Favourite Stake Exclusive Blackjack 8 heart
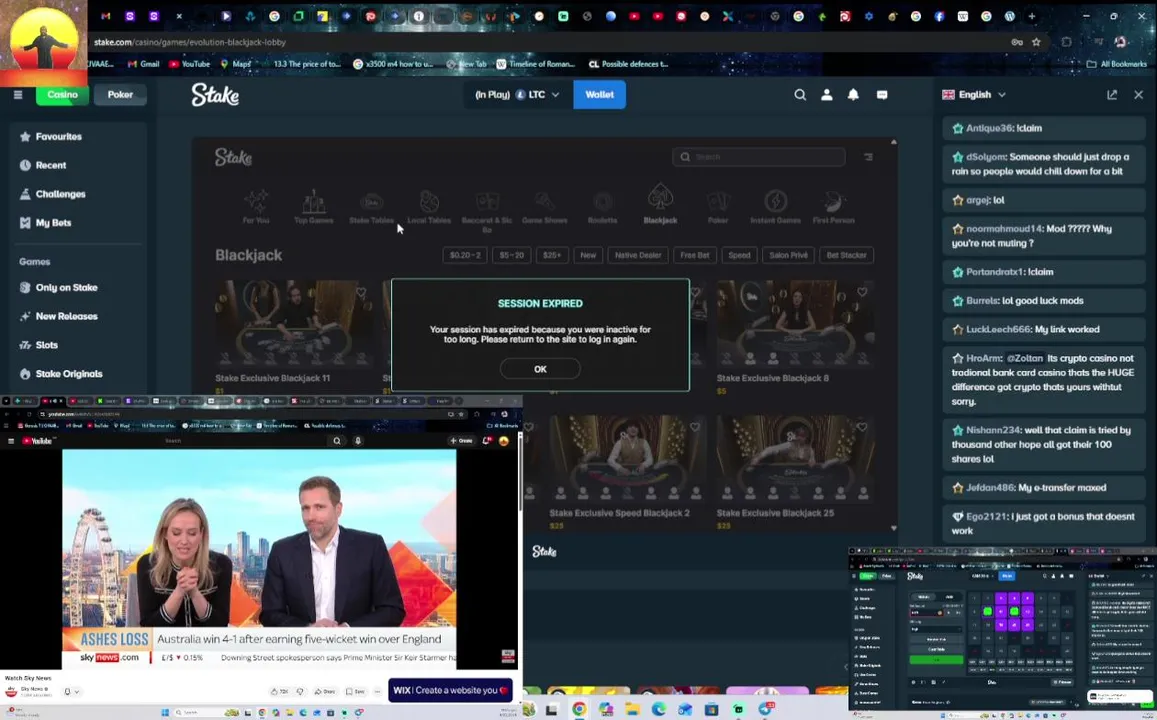This screenshot has width=1157, height=720. coord(862,292)
